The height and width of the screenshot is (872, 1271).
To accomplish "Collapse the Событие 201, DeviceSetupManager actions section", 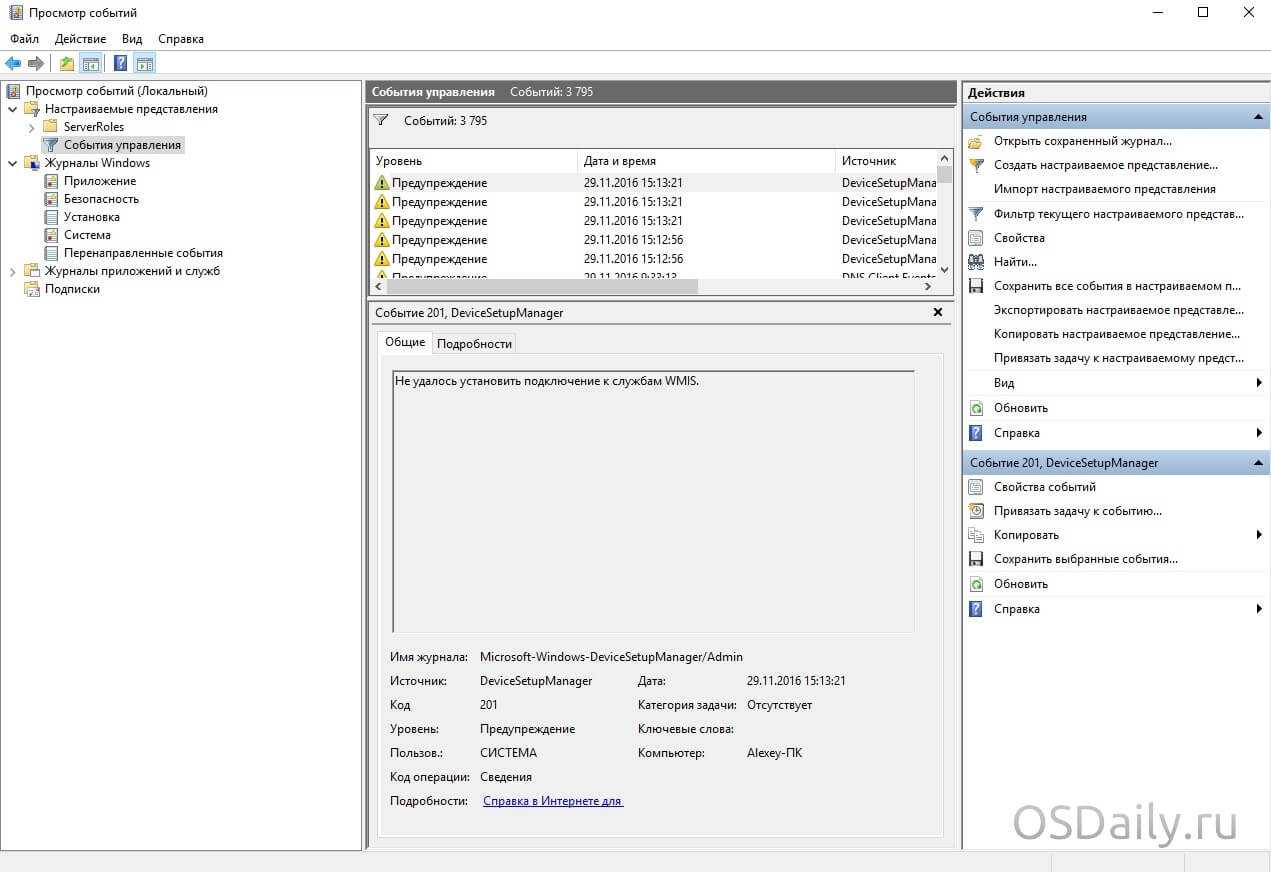I will [1259, 463].
